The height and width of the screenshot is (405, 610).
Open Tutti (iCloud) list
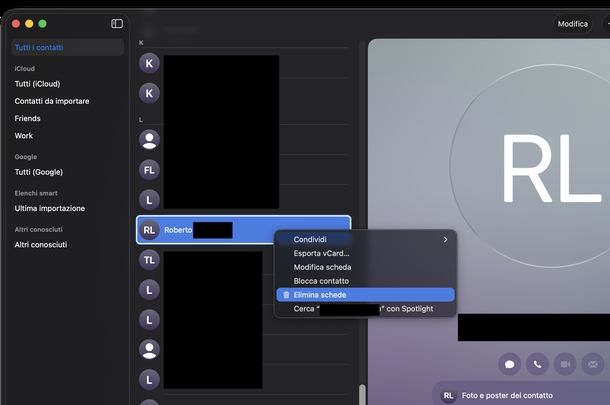pos(37,84)
